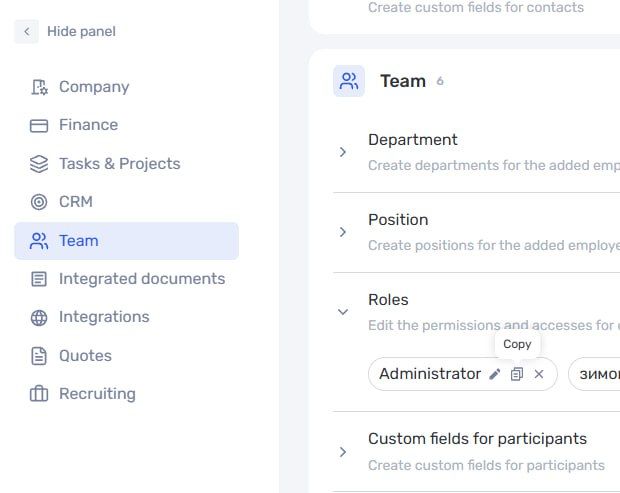This screenshot has height=493, width=620.
Task: Select the Team item in sidebar
Action: click(x=127, y=241)
